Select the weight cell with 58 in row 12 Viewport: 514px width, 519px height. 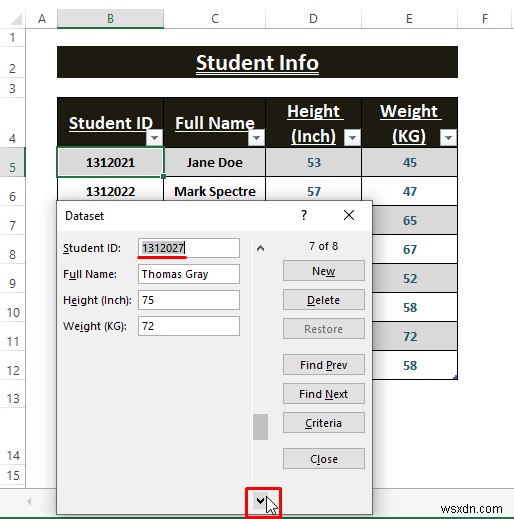pos(415,365)
